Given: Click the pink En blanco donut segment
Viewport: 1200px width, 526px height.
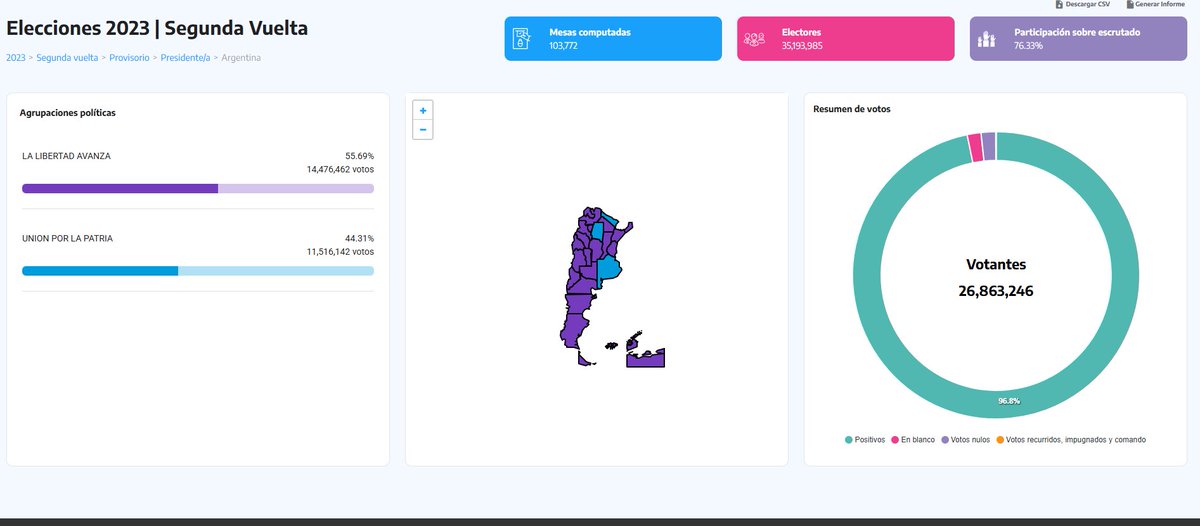Looking at the screenshot, I should click(975, 148).
